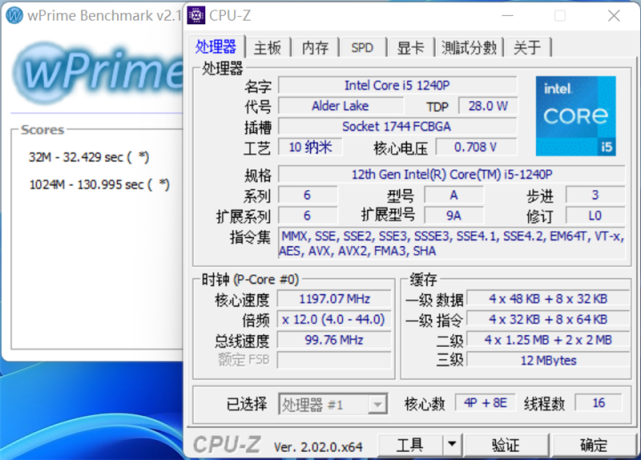The image size is (641, 460).
Task: Switch to the 处理器 tab
Action: click(x=216, y=47)
